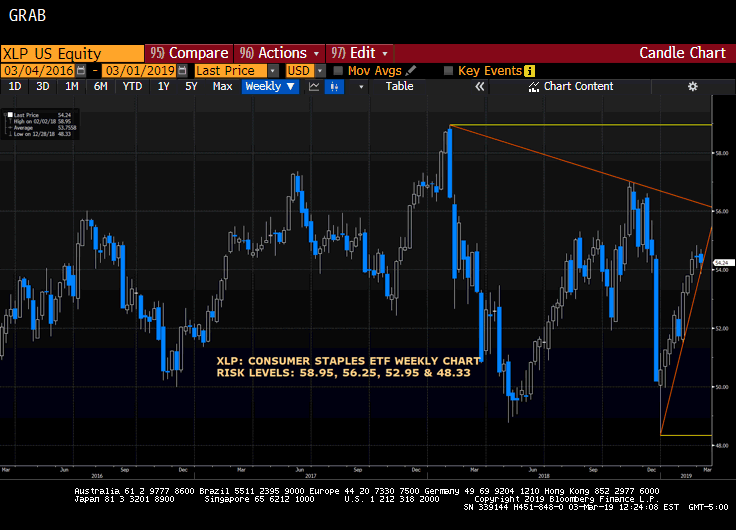The width and height of the screenshot is (736, 530).
Task: Open chart settings gear icon
Action: point(693,86)
